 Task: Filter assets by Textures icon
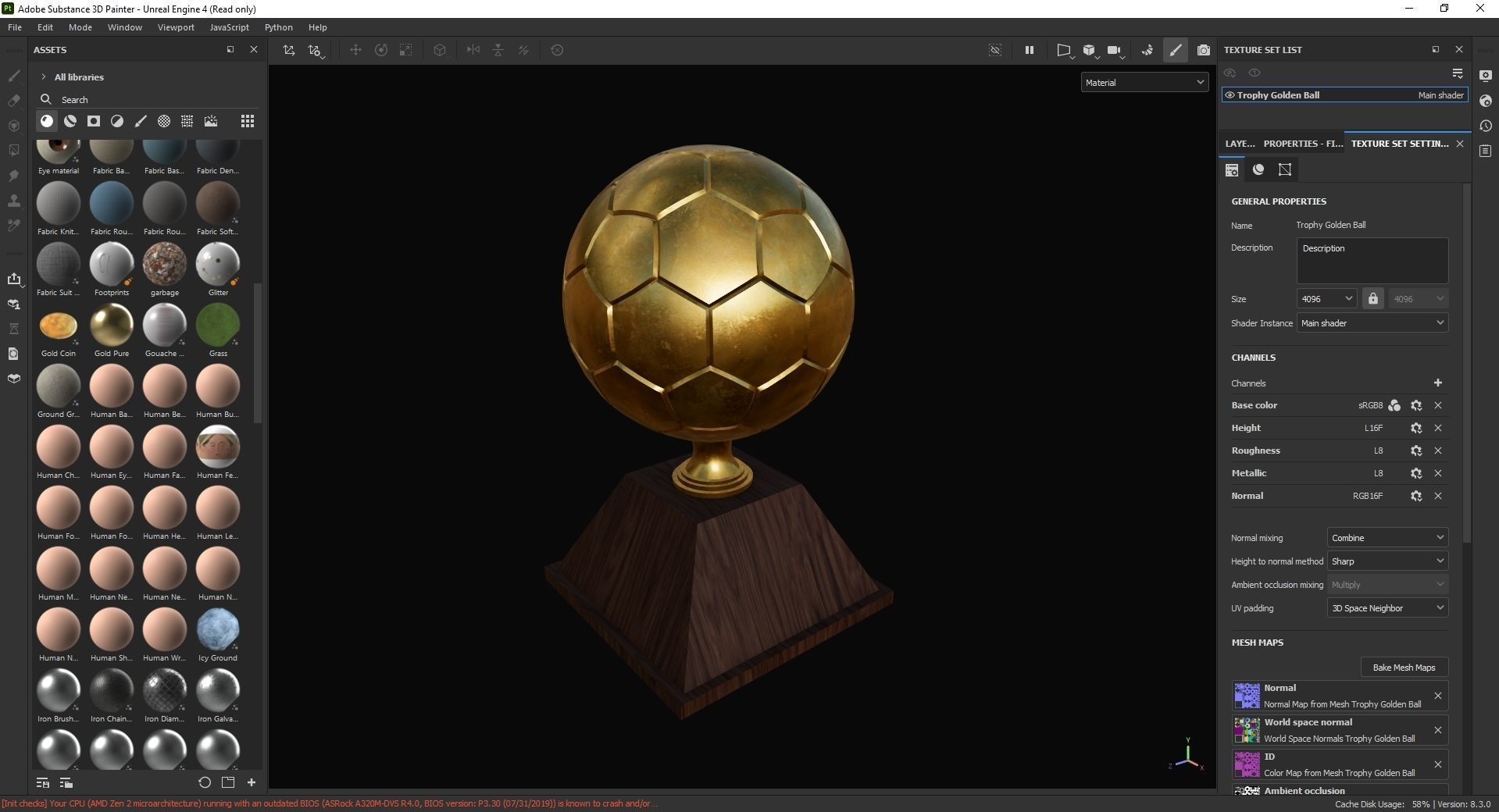pos(187,121)
